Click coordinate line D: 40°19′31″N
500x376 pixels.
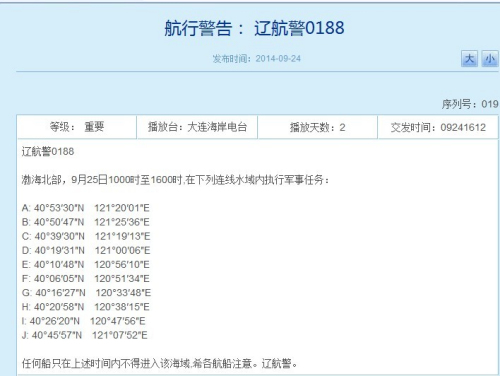[x=86, y=250]
